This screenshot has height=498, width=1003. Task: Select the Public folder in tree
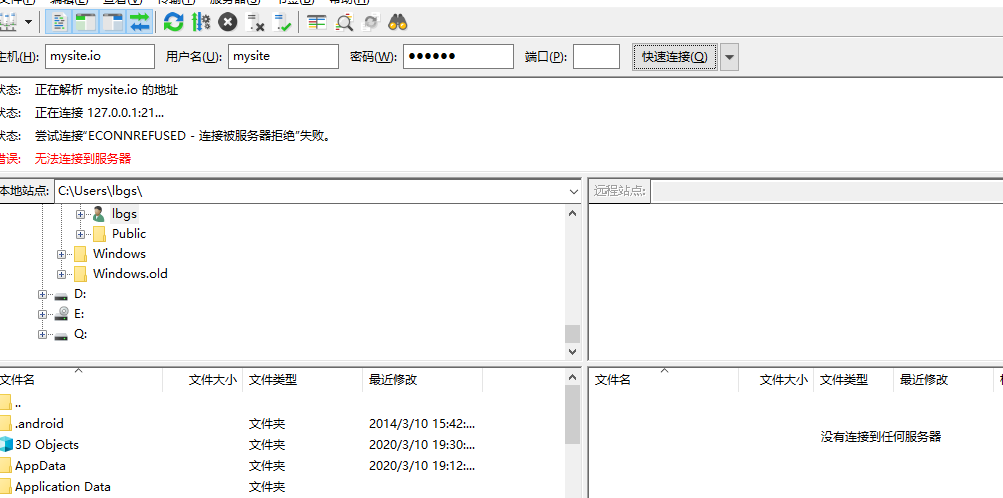[x=129, y=234]
